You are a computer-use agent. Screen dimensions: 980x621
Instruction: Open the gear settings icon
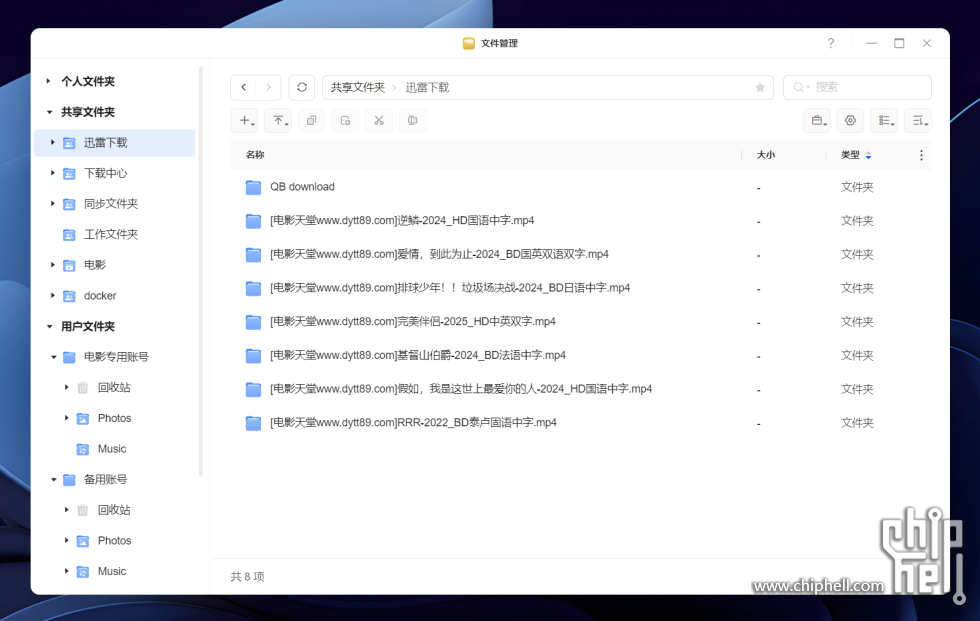click(851, 121)
